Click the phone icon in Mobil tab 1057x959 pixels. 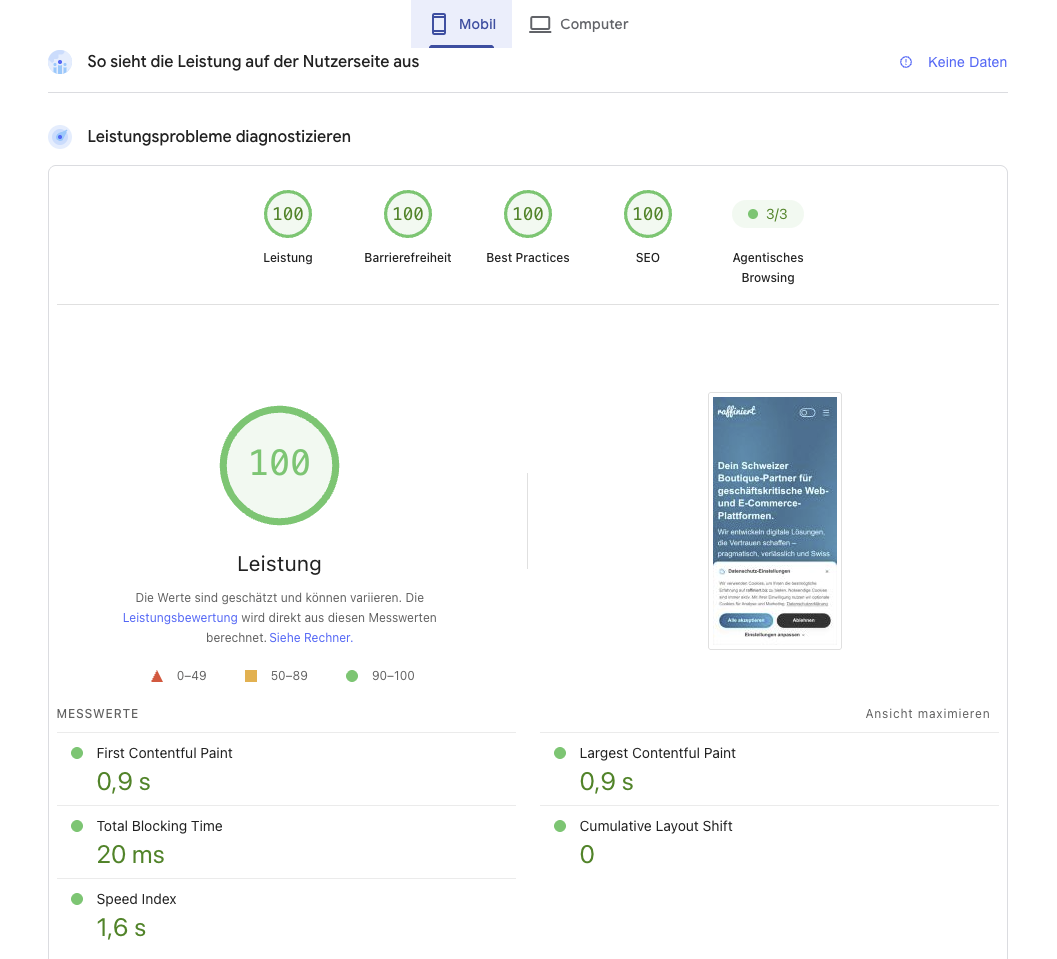(x=439, y=24)
